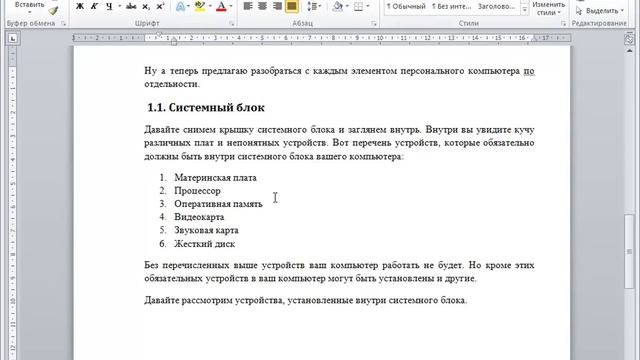The image size is (640, 360).
Task: Open the Абзац dialog launcher
Action: point(374,24)
